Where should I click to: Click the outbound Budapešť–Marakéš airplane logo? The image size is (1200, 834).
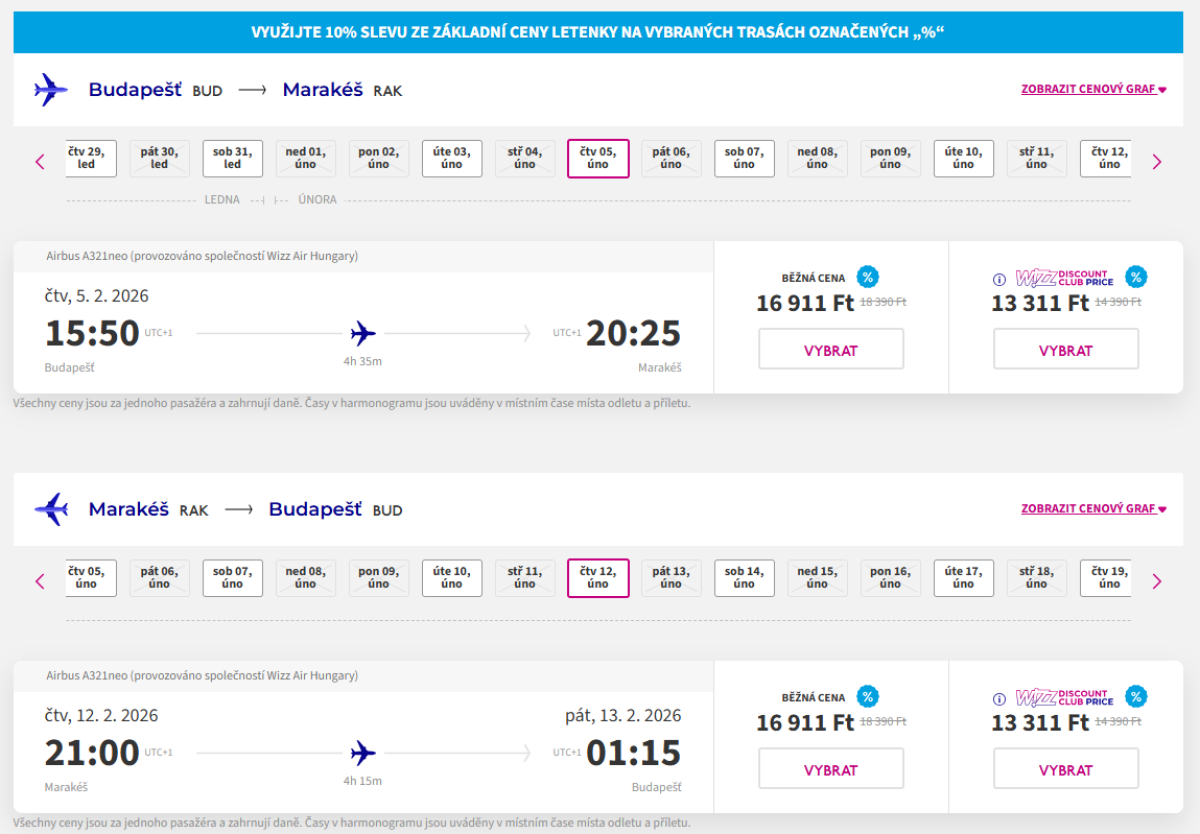50,90
